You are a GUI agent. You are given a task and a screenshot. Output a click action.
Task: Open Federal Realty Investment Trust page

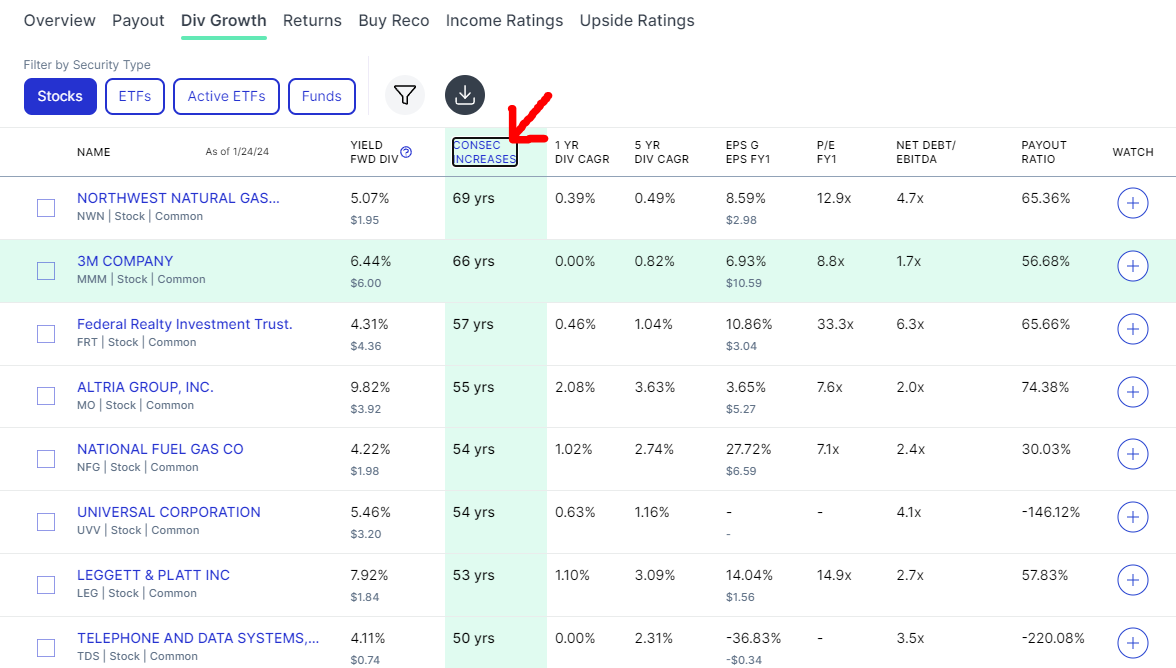pyautogui.click(x=184, y=324)
